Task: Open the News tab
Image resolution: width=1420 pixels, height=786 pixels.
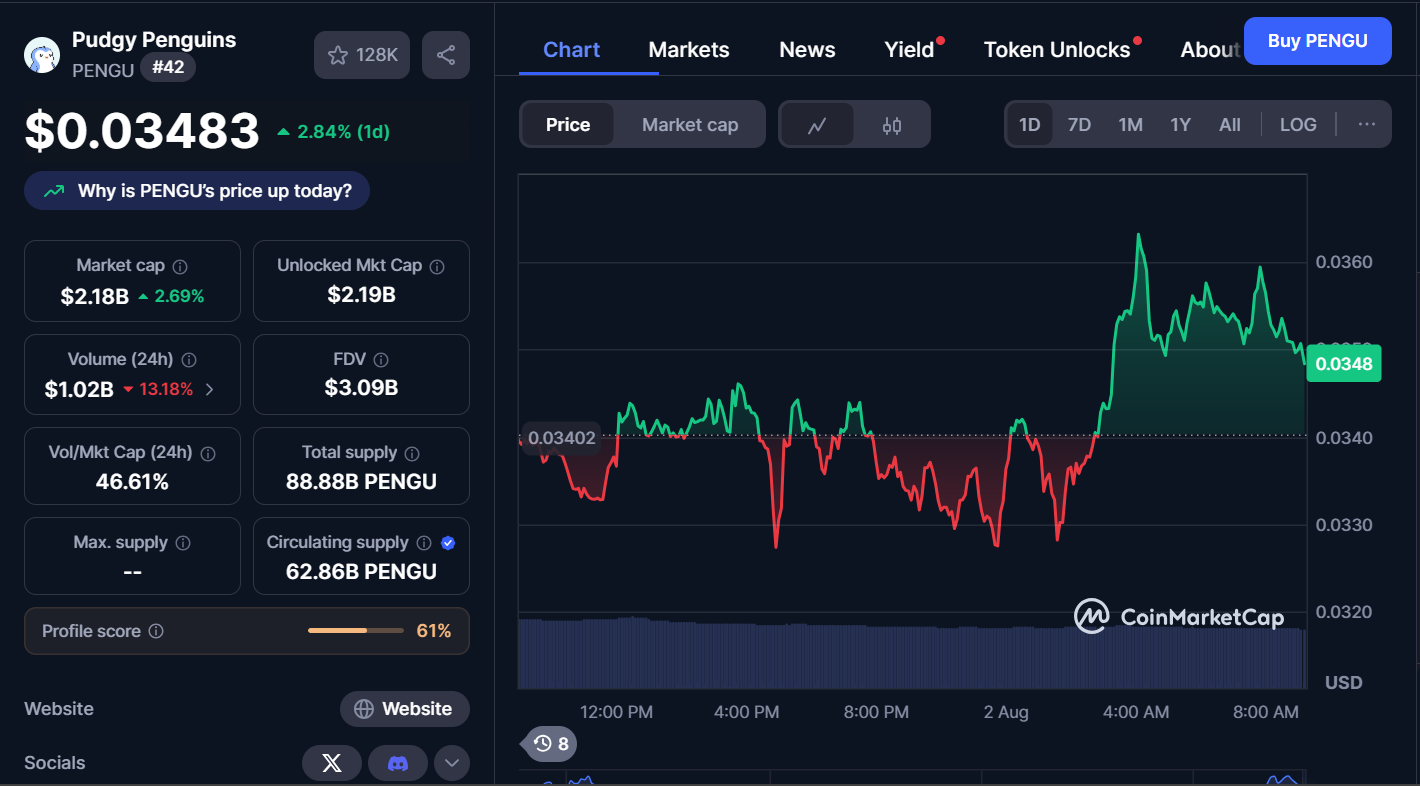Action: [x=807, y=50]
